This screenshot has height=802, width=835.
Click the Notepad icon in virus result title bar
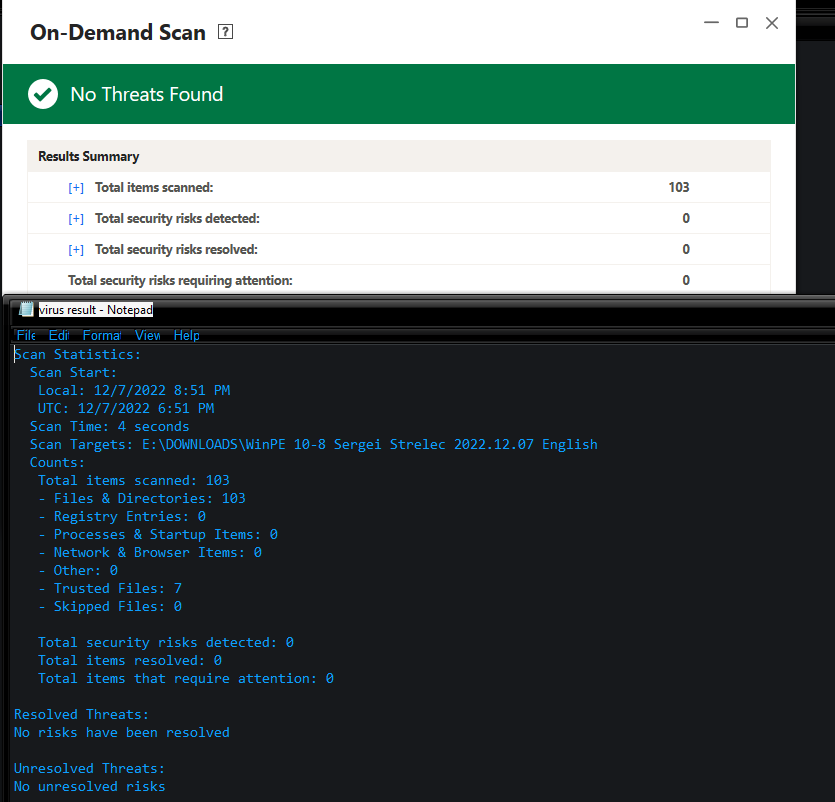(x=26, y=309)
